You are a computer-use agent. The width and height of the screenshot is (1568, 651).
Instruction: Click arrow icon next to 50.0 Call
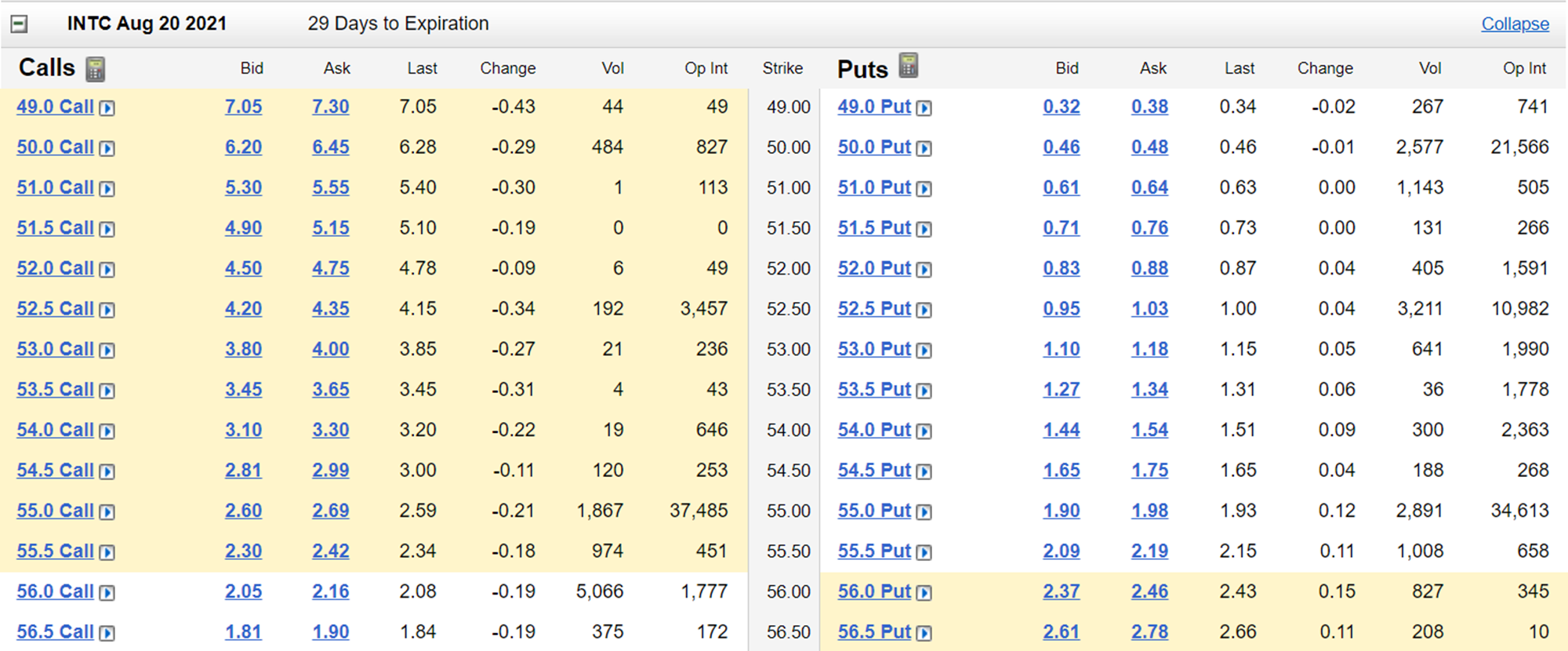click(107, 148)
